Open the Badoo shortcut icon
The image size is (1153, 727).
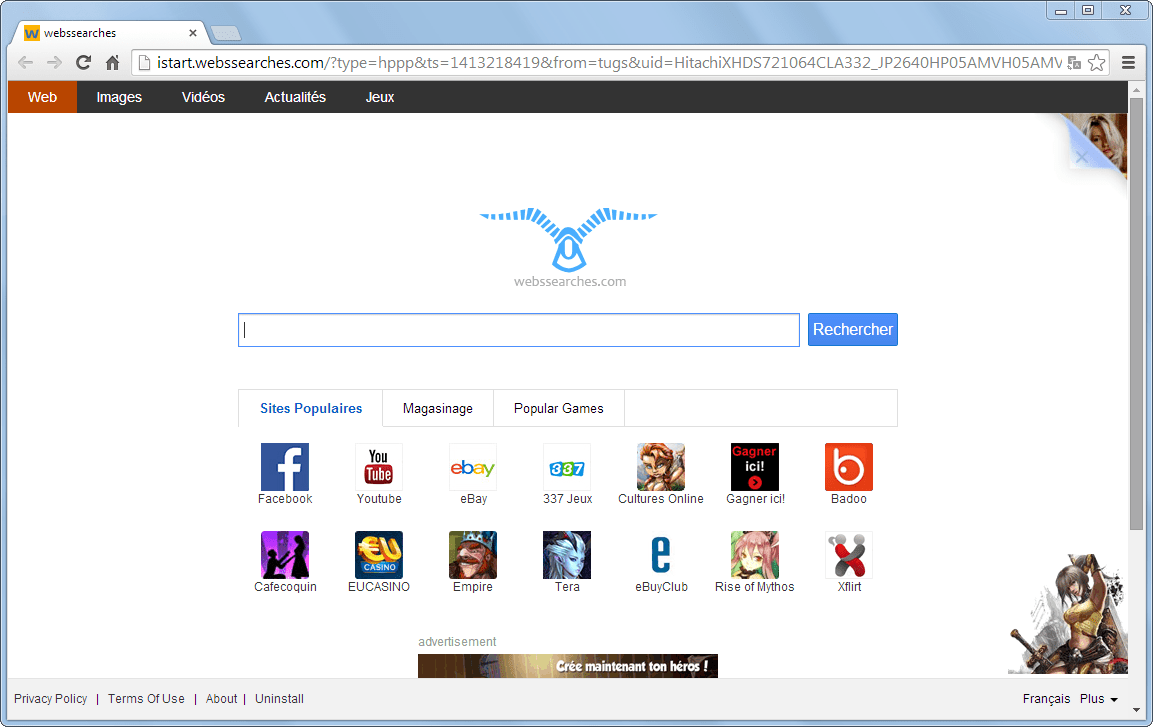pos(849,467)
